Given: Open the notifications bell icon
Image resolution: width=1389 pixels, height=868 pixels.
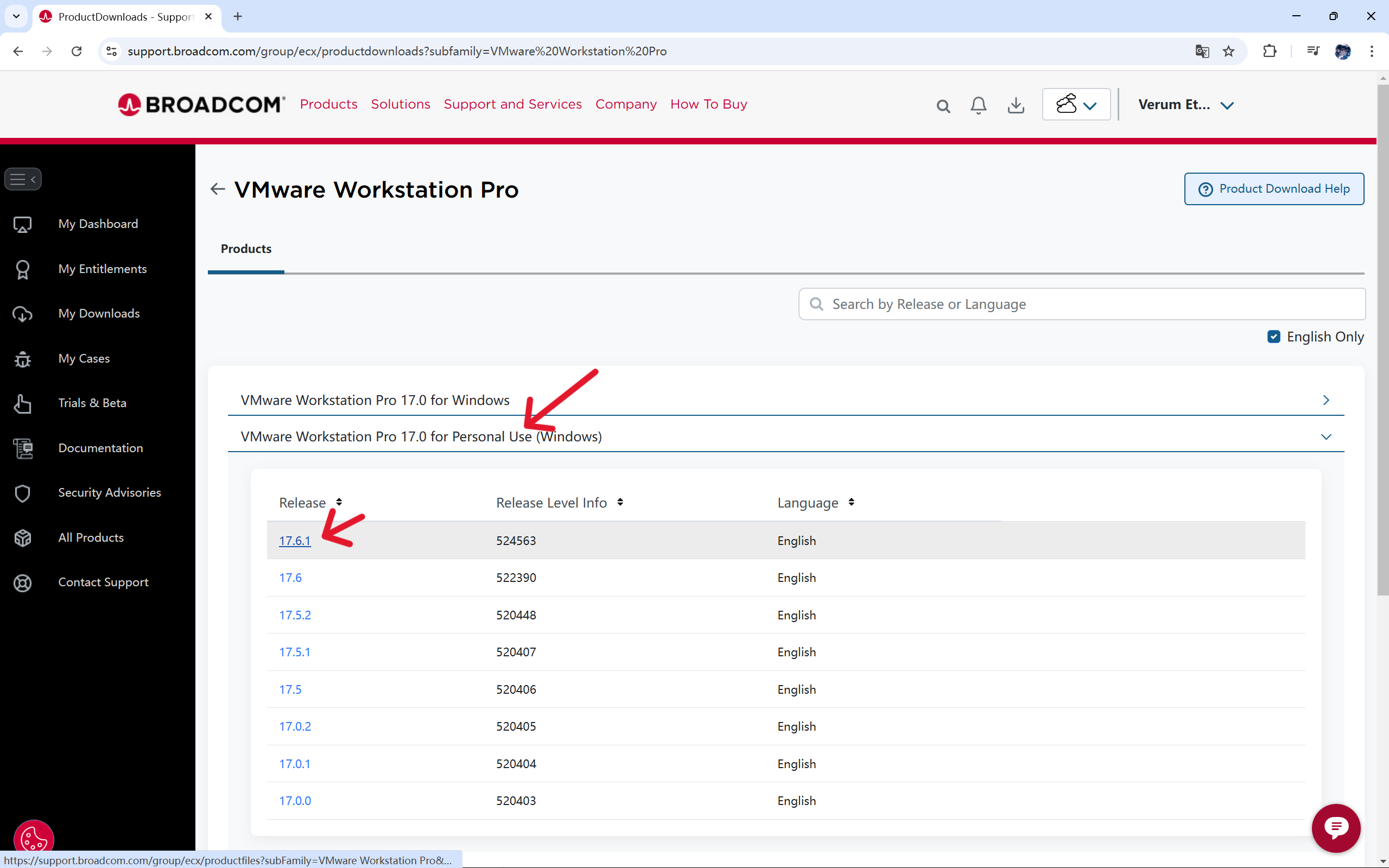Looking at the screenshot, I should tap(979, 105).
